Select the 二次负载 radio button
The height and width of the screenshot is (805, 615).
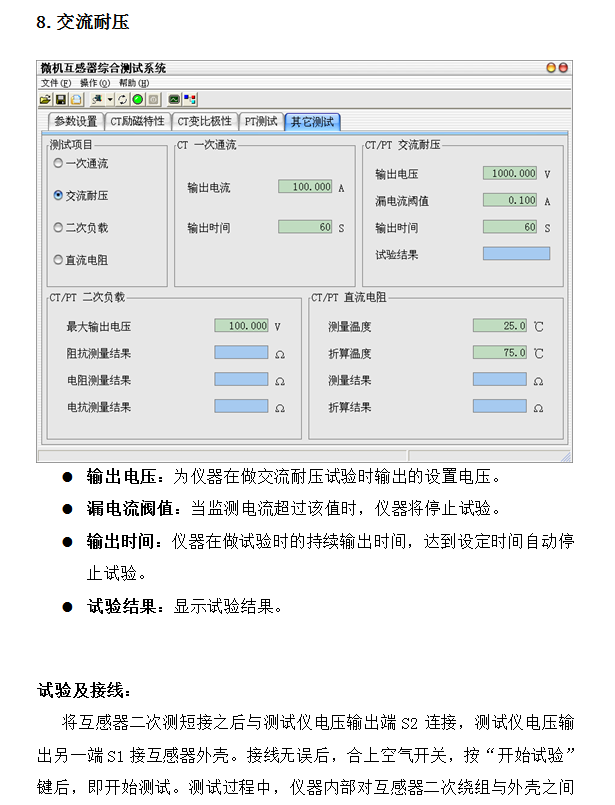pos(58,228)
